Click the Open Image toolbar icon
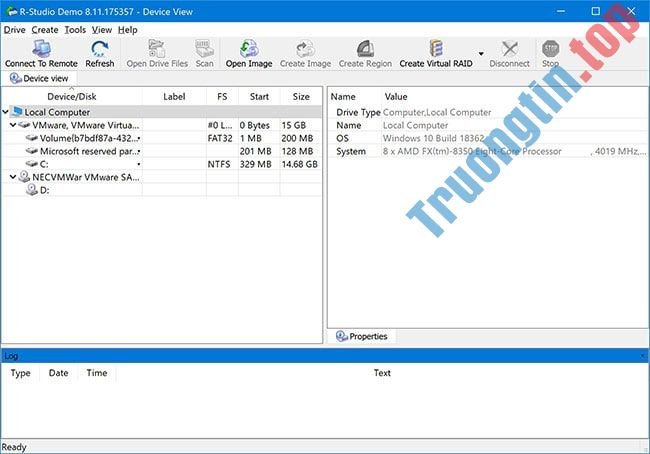650x454 pixels. (x=249, y=48)
